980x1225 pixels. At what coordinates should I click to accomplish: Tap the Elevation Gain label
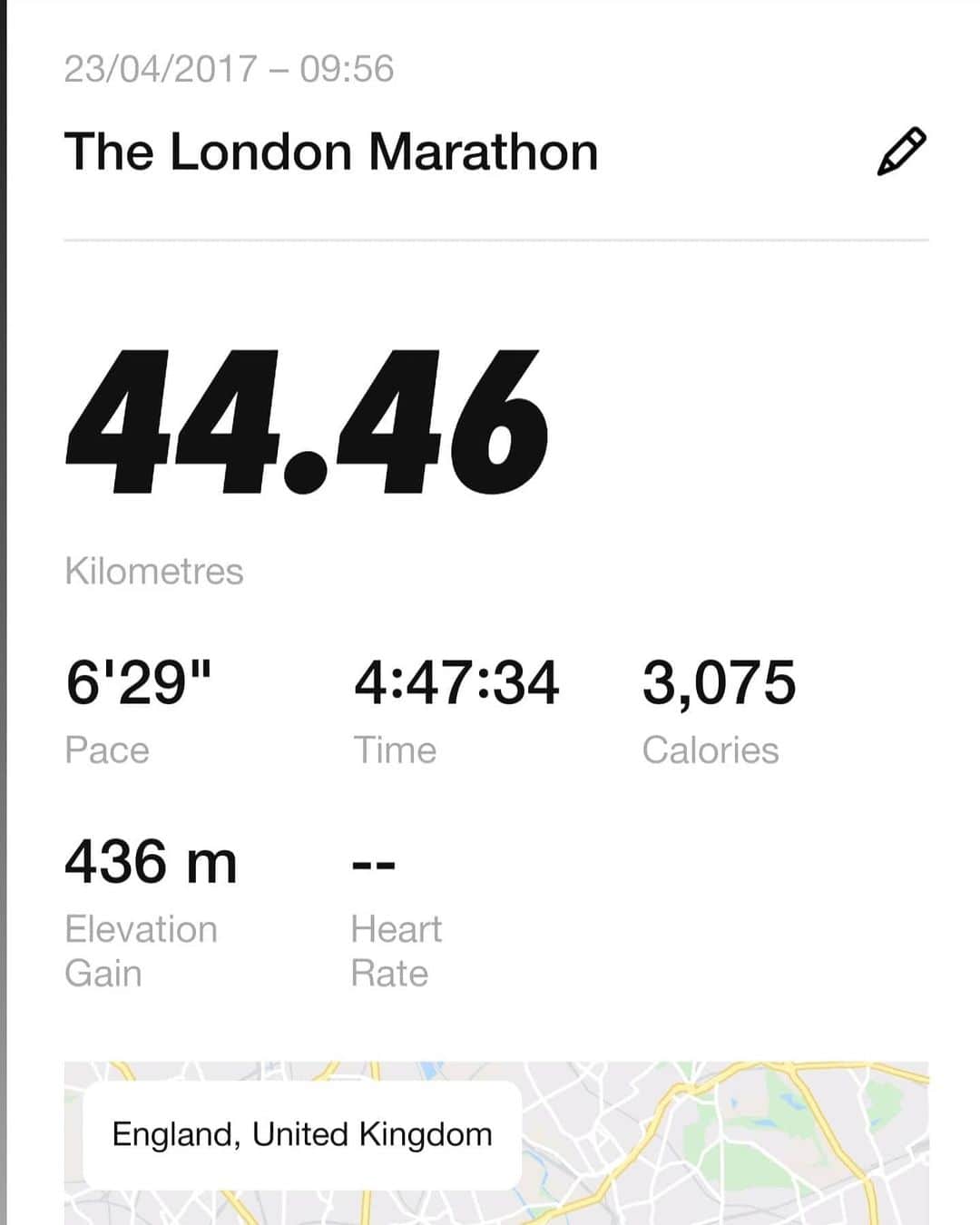(x=141, y=951)
